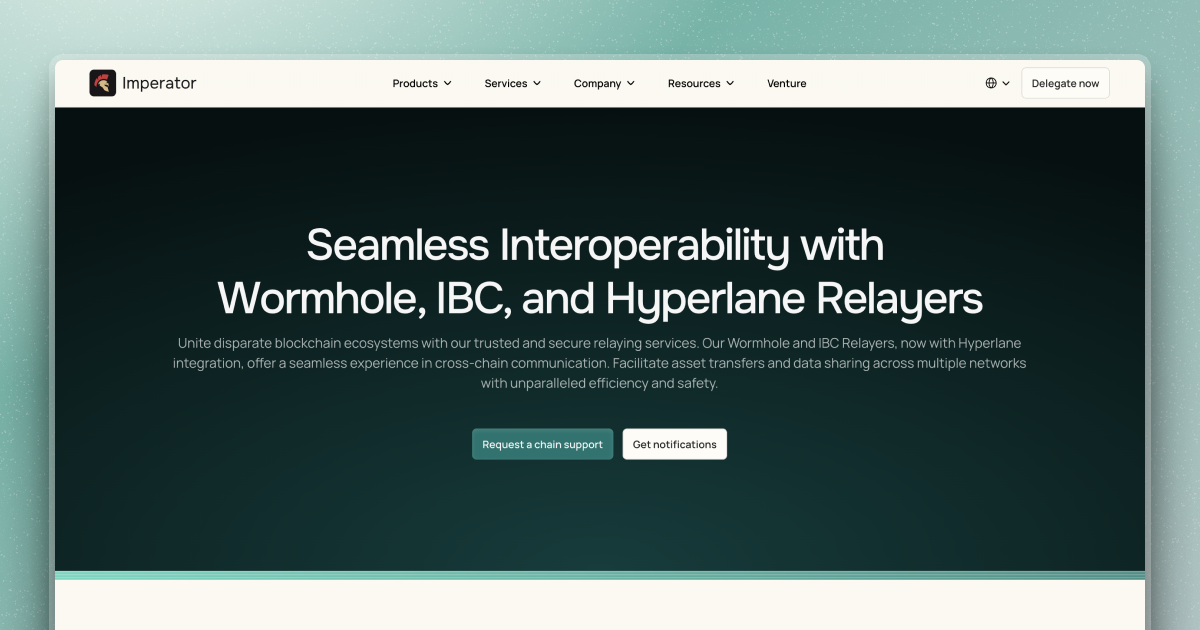This screenshot has height=630, width=1200.
Task: Select Venture in the navigation bar
Action: tap(787, 83)
